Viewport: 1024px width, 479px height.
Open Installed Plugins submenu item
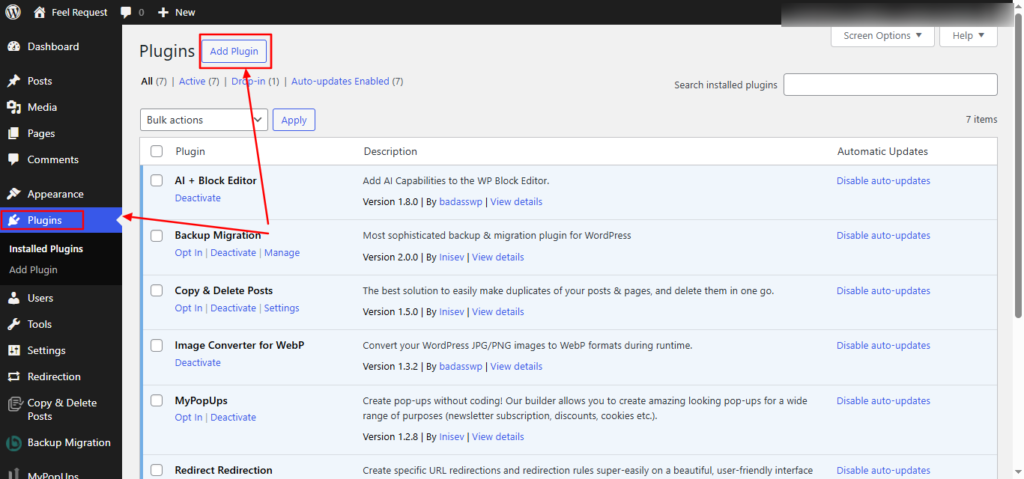pos(46,249)
